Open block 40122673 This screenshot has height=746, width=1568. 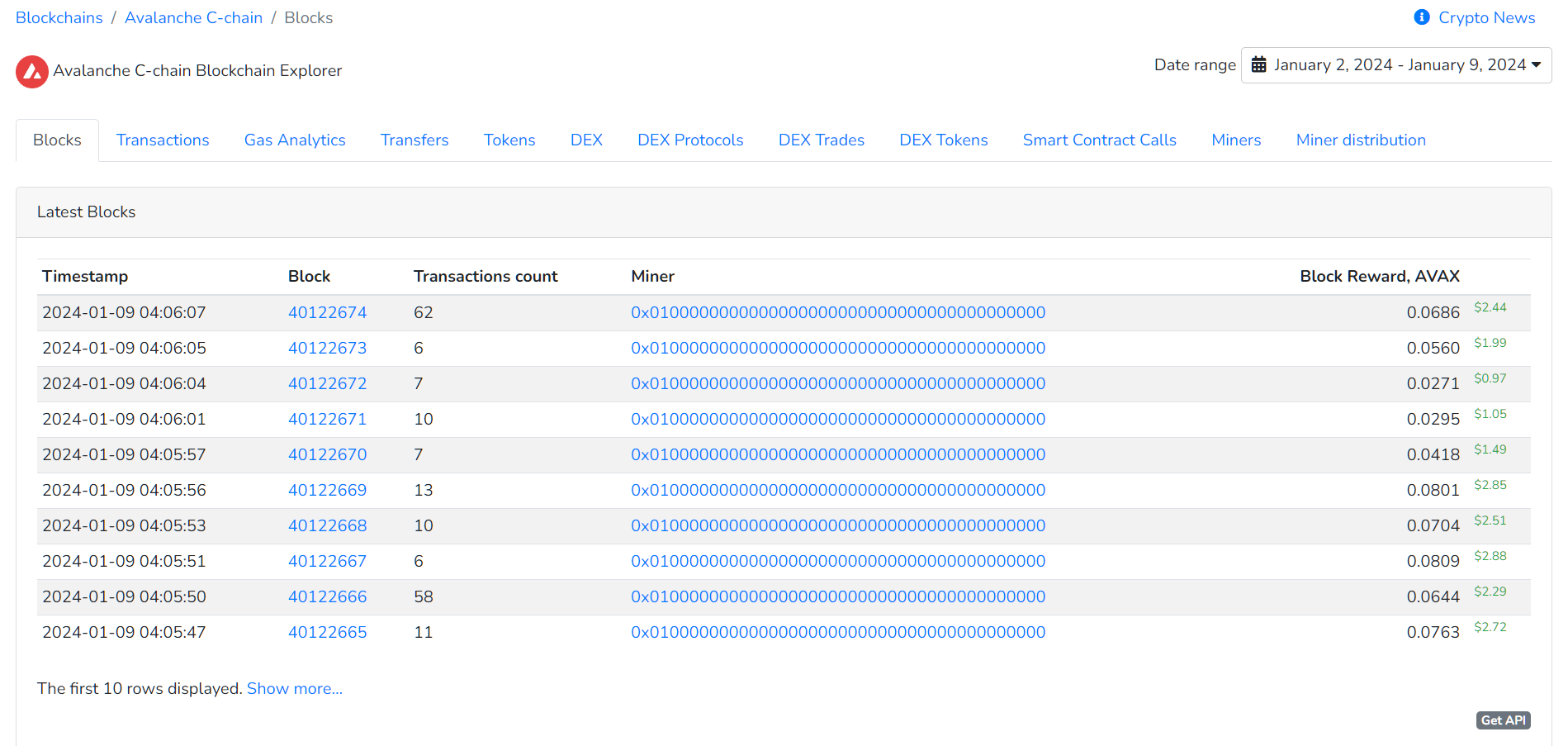(x=327, y=349)
